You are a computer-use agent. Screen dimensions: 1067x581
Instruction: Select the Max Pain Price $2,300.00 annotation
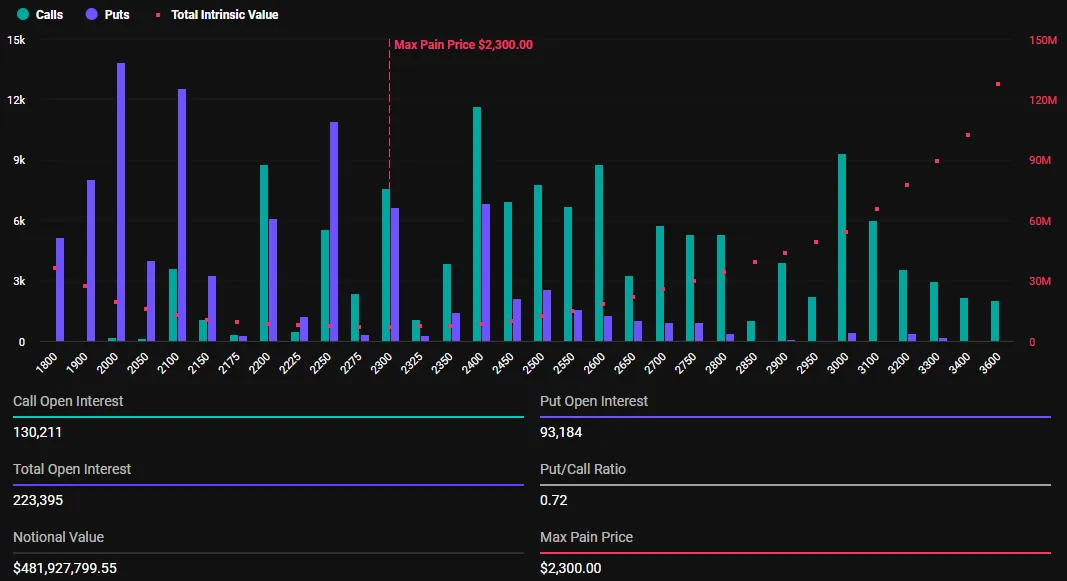(x=463, y=44)
